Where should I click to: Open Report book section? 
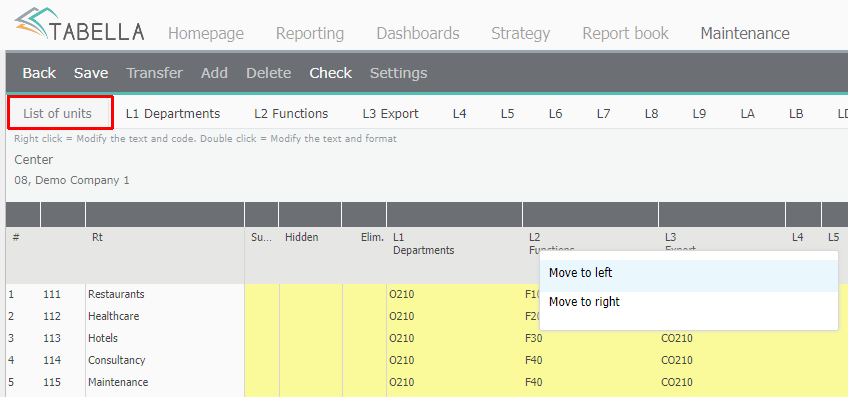625,34
